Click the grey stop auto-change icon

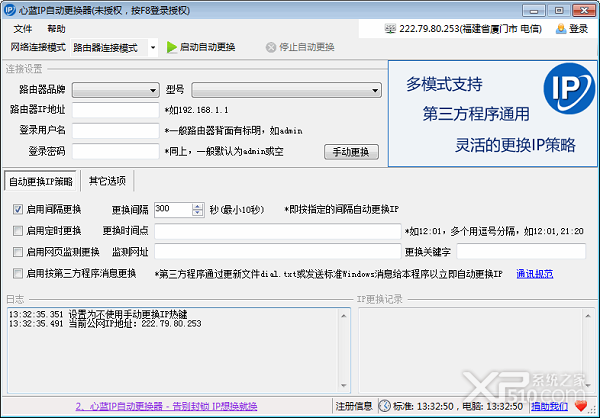[271, 47]
